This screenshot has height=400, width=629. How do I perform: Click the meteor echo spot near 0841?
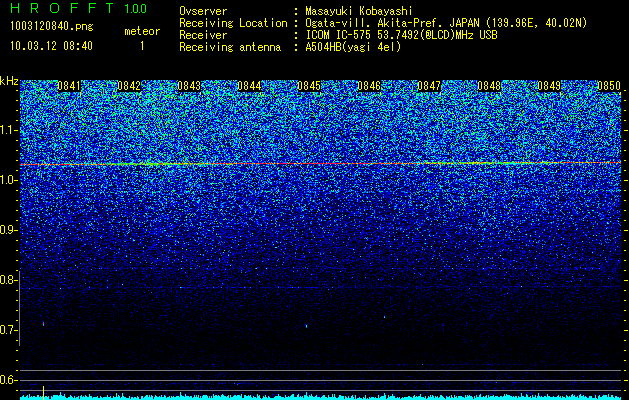coord(43,324)
